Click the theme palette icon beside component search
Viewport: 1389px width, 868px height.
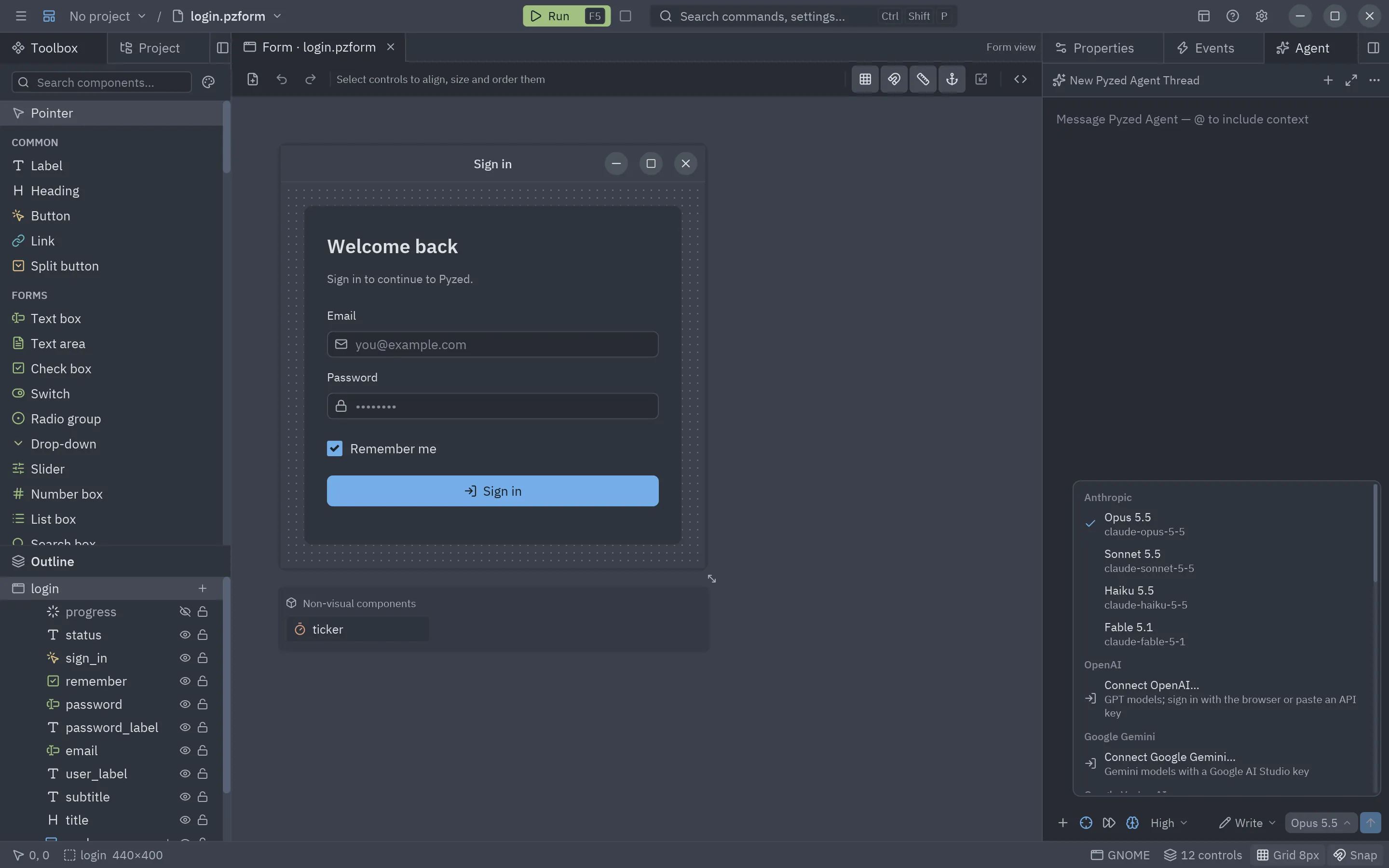click(208, 82)
